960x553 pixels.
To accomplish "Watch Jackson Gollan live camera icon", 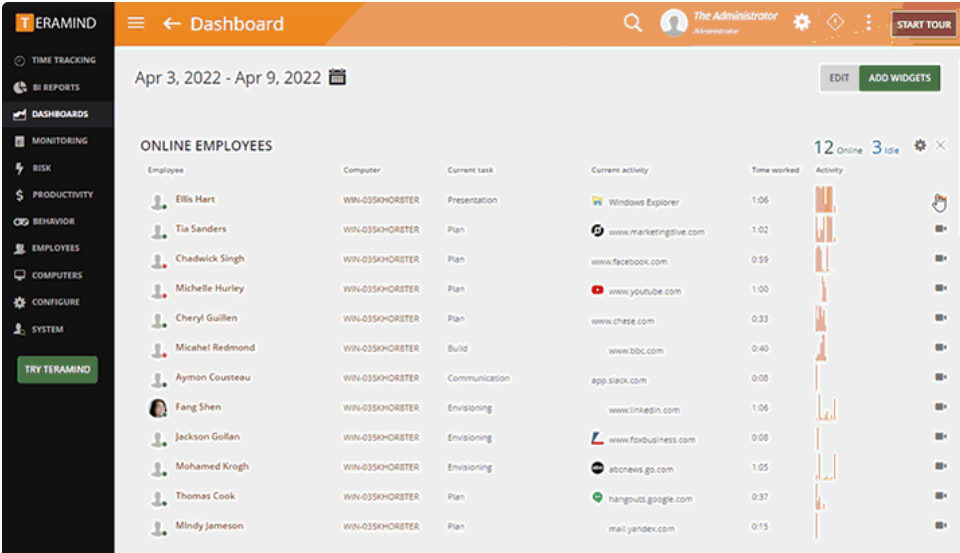I will tap(940, 436).
